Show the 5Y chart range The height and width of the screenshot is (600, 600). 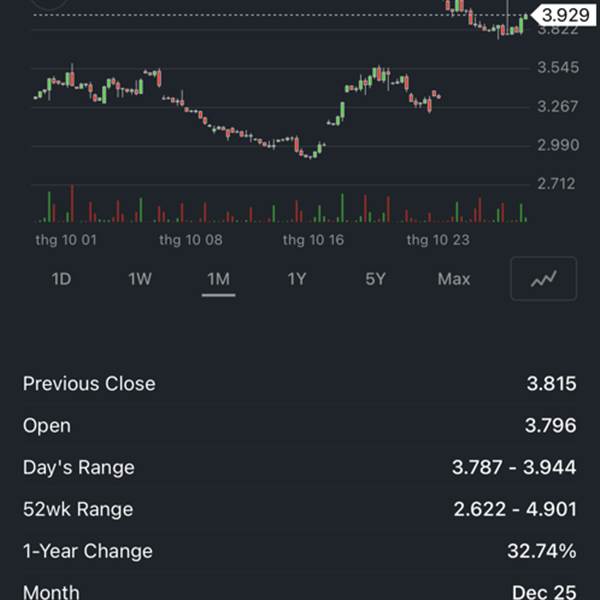(375, 279)
